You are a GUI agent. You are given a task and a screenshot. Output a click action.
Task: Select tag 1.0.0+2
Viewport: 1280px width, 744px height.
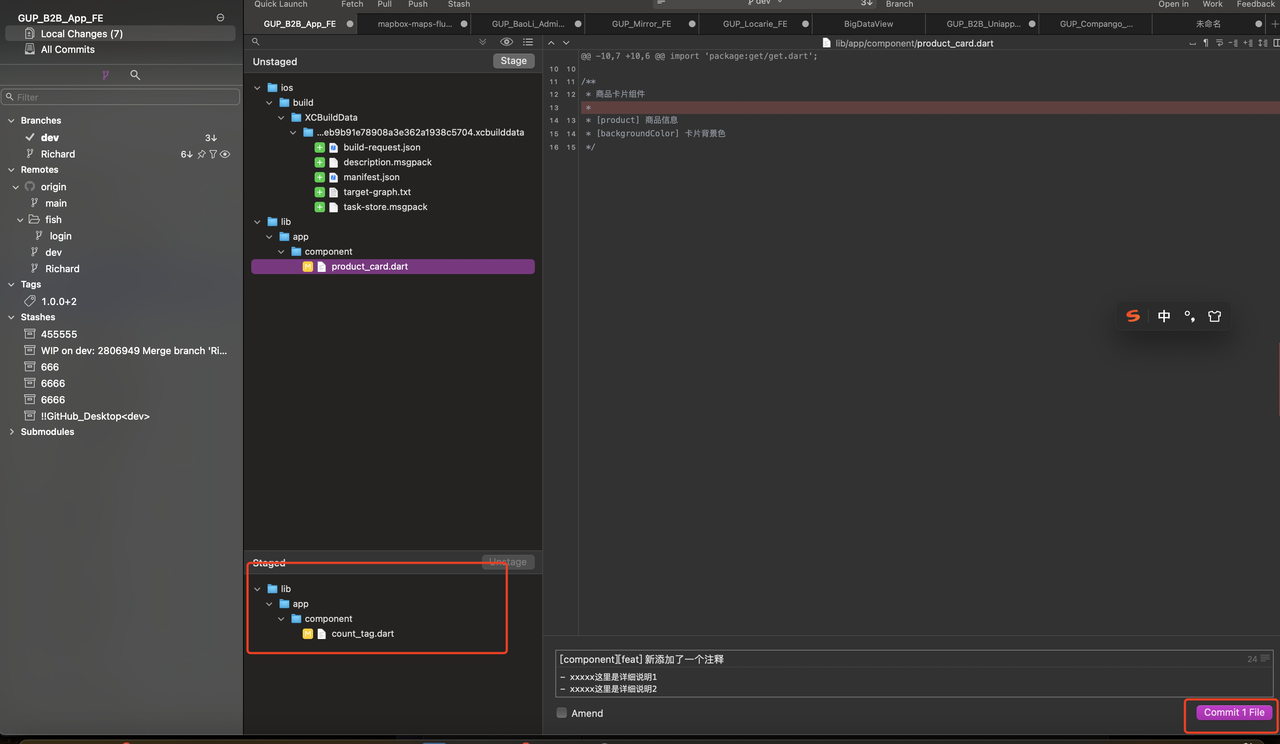pos(59,301)
